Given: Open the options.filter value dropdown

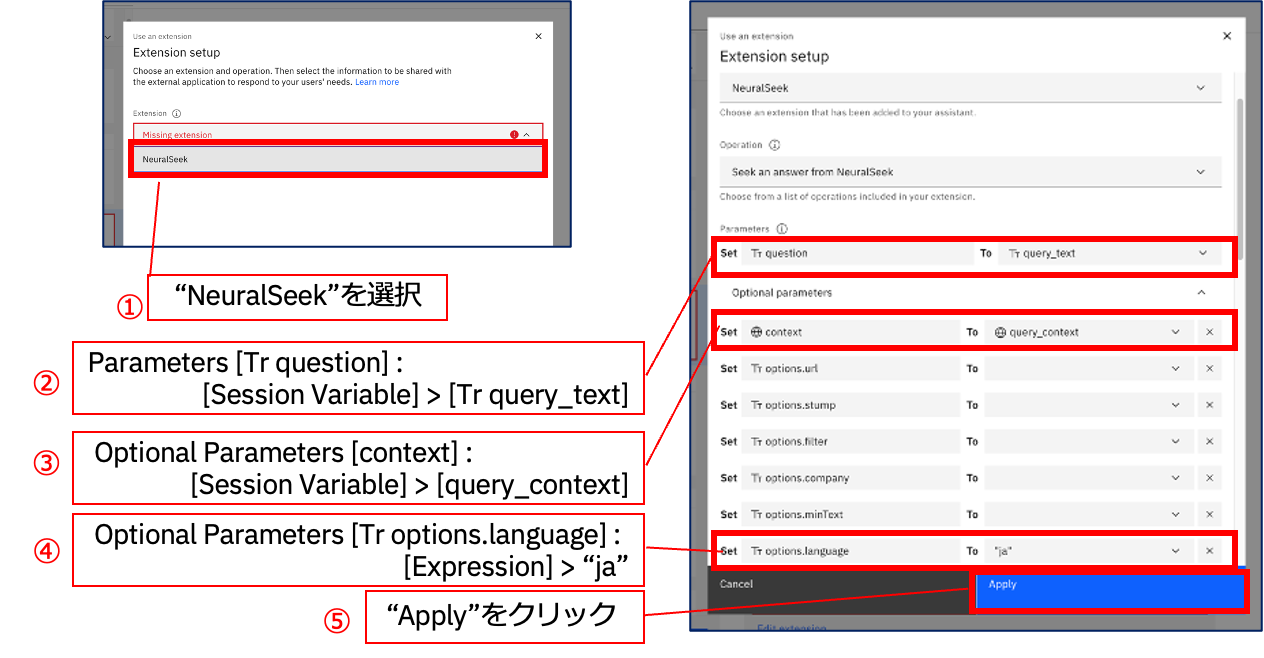Looking at the screenshot, I should pyautogui.click(x=1088, y=441).
